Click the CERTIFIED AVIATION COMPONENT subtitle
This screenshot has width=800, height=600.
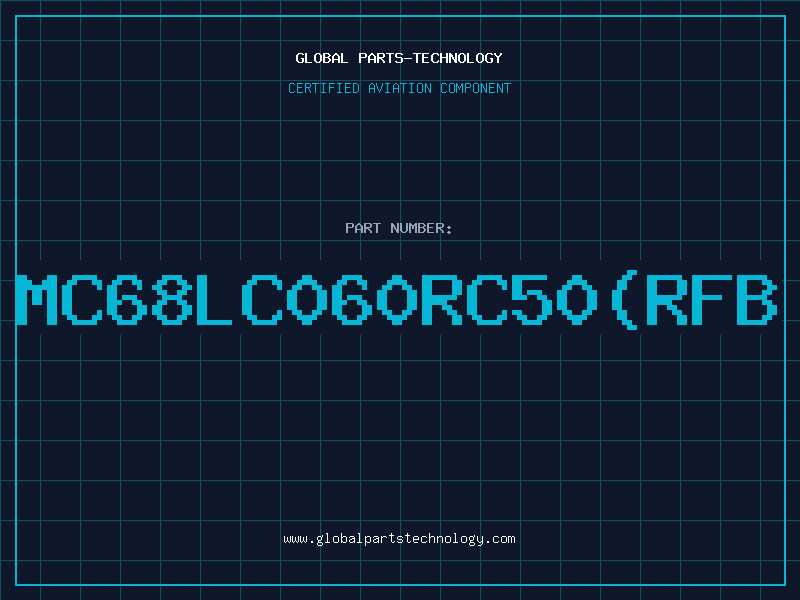coord(399,88)
